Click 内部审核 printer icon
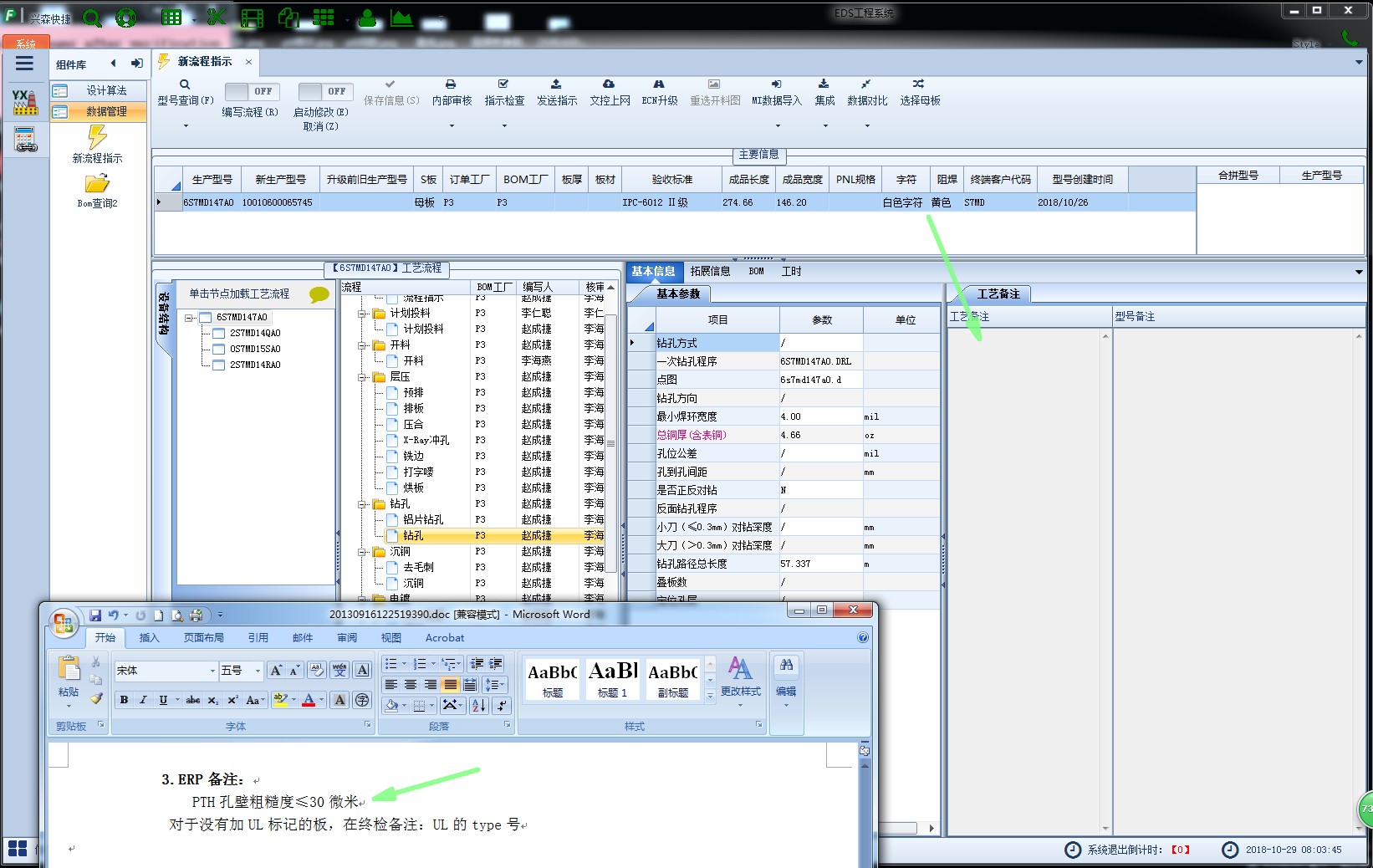Viewport: 1373px width, 868px height. click(451, 84)
